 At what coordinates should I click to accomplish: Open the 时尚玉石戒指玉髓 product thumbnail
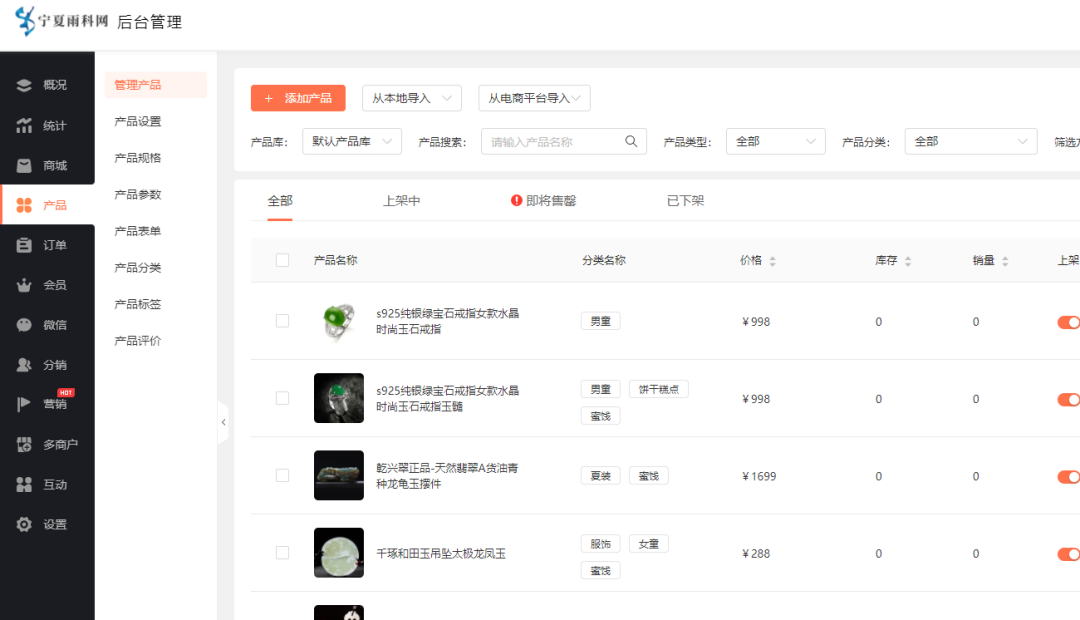(x=339, y=398)
